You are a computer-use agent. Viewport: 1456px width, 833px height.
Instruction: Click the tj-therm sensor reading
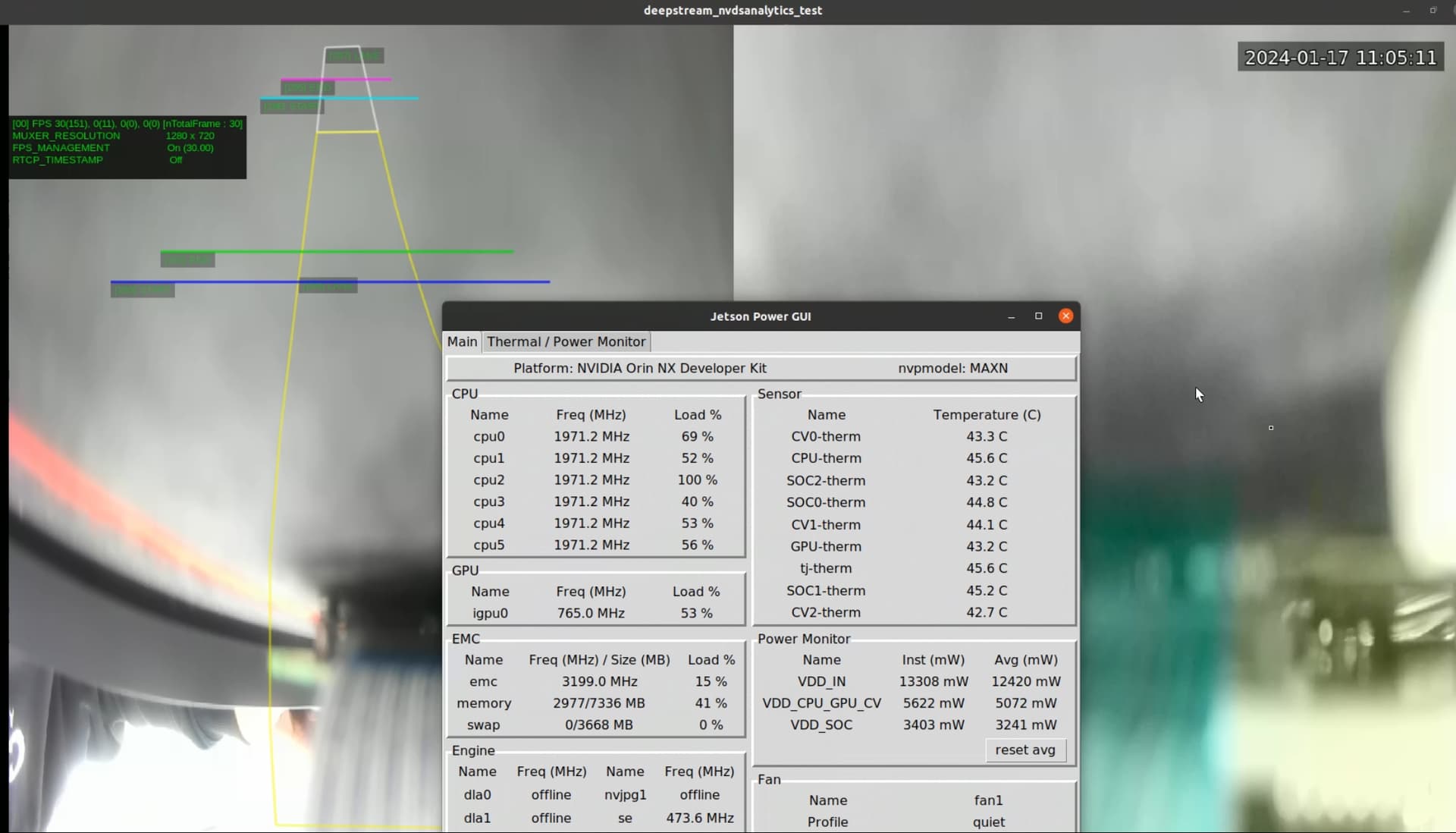824,567
